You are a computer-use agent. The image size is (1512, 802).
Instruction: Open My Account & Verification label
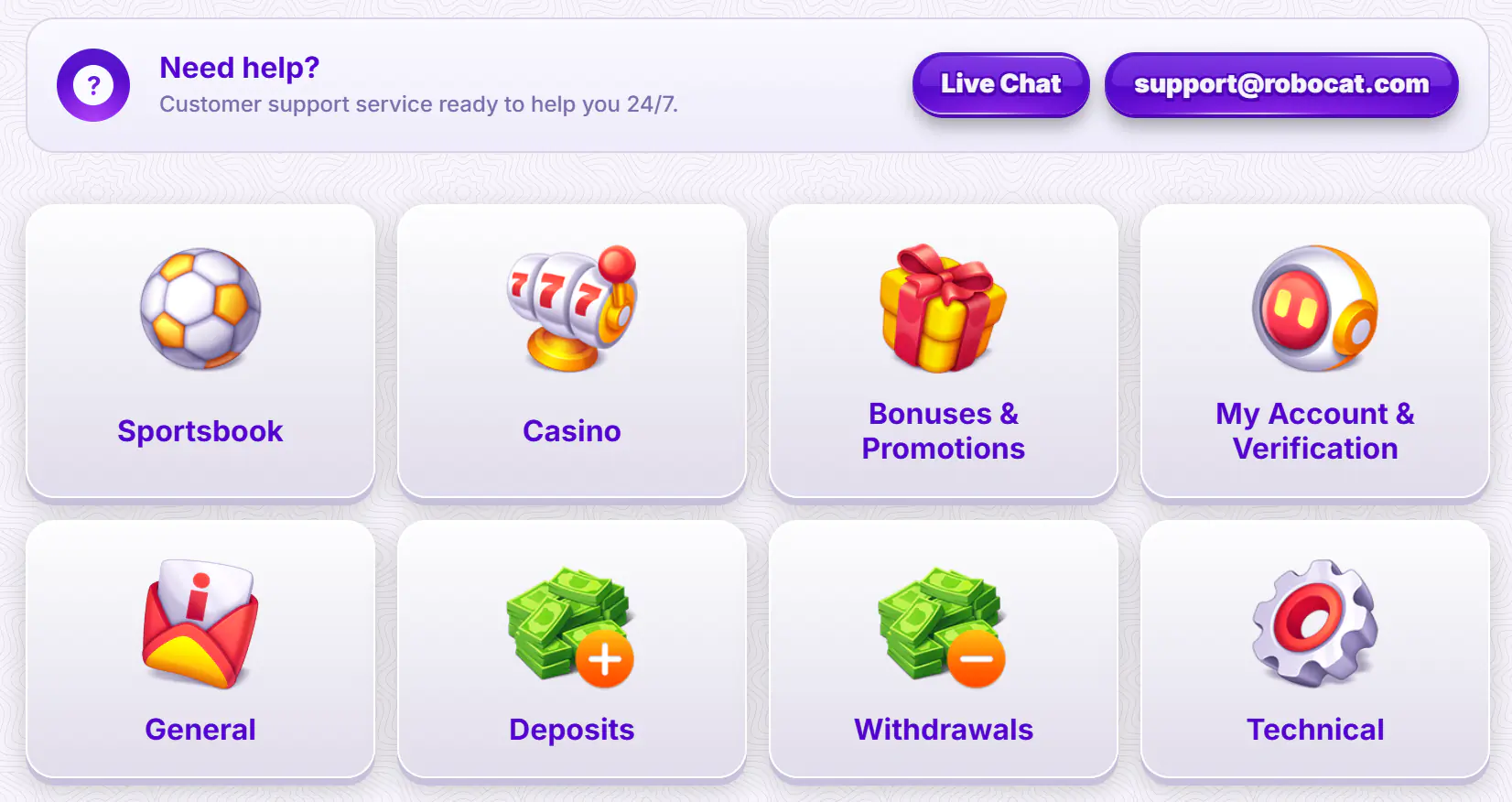coord(1315,431)
